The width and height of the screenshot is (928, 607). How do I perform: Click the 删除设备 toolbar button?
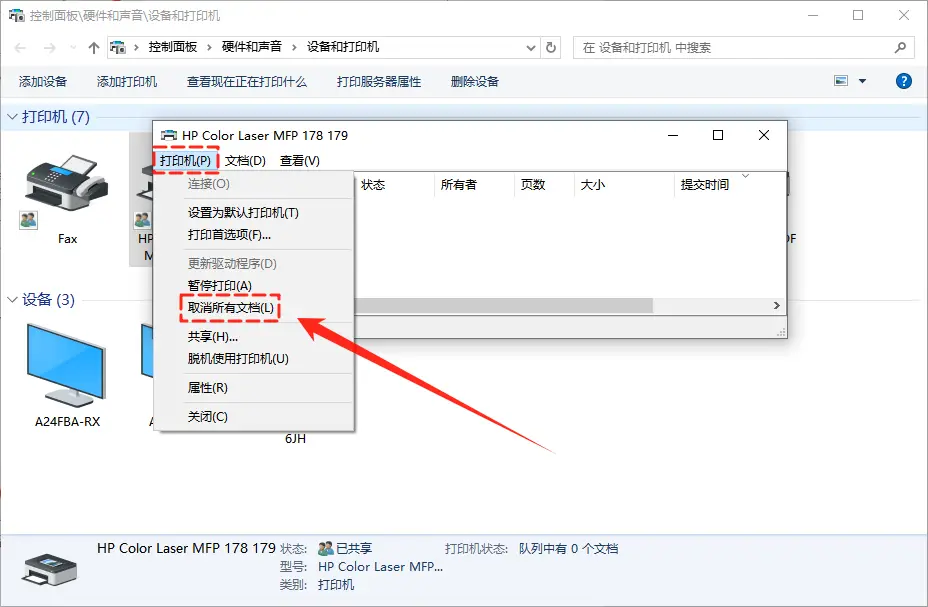pyautogui.click(x=473, y=81)
